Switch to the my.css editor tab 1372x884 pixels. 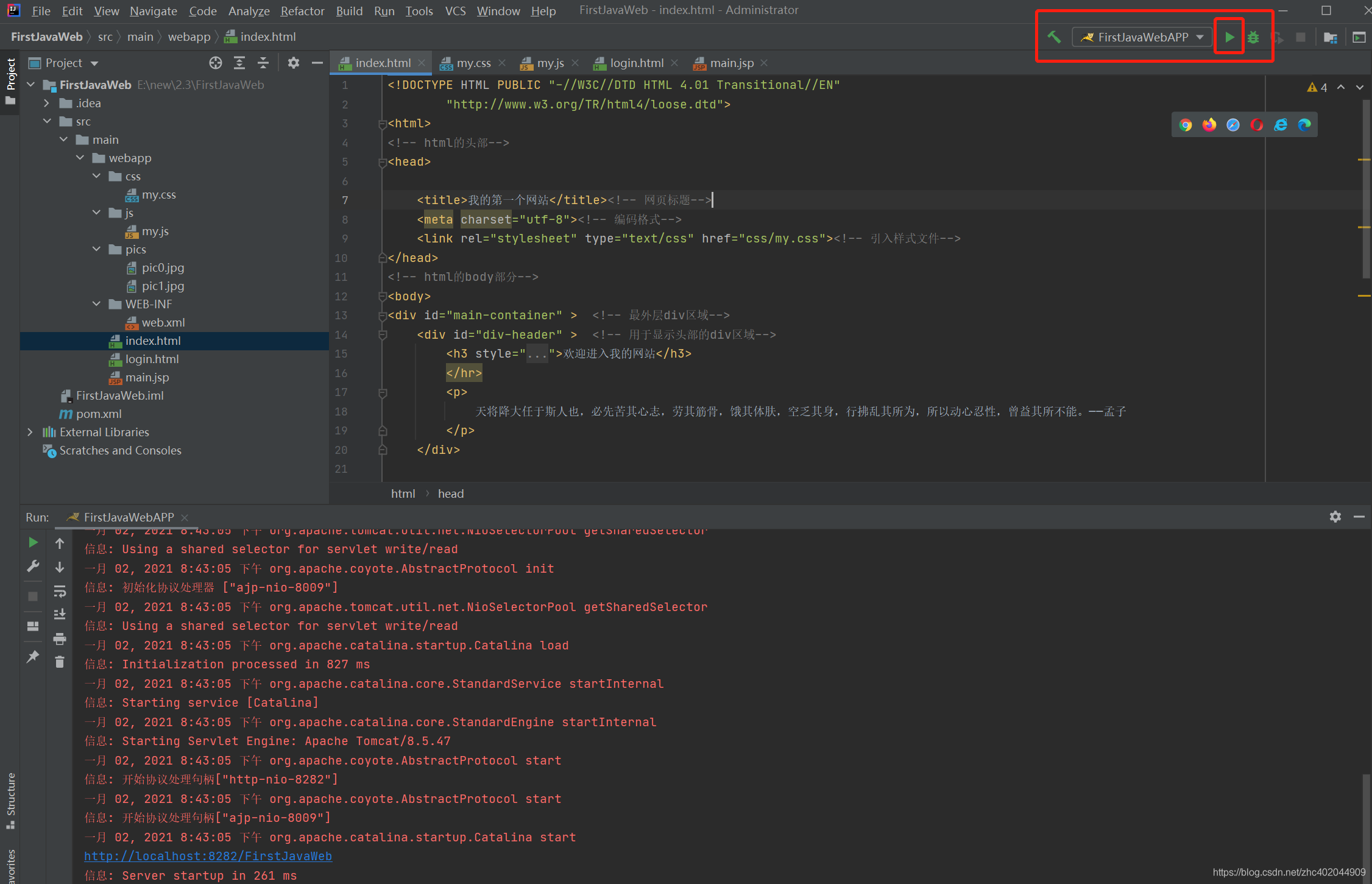473,63
